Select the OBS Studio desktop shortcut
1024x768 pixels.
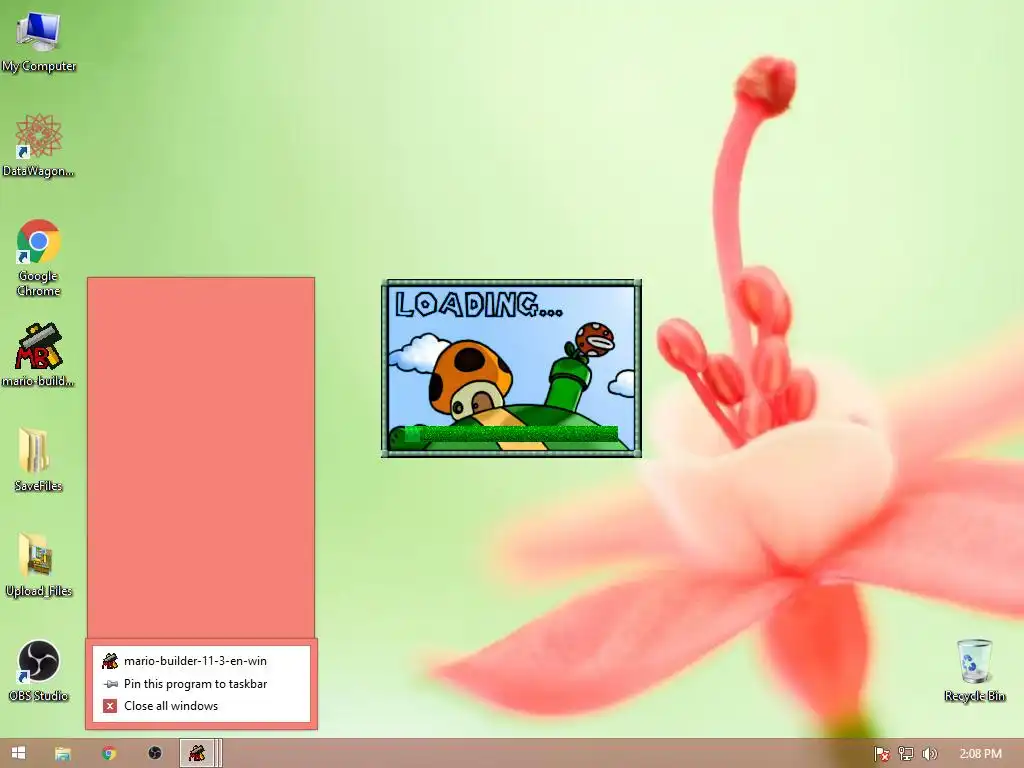(39, 671)
